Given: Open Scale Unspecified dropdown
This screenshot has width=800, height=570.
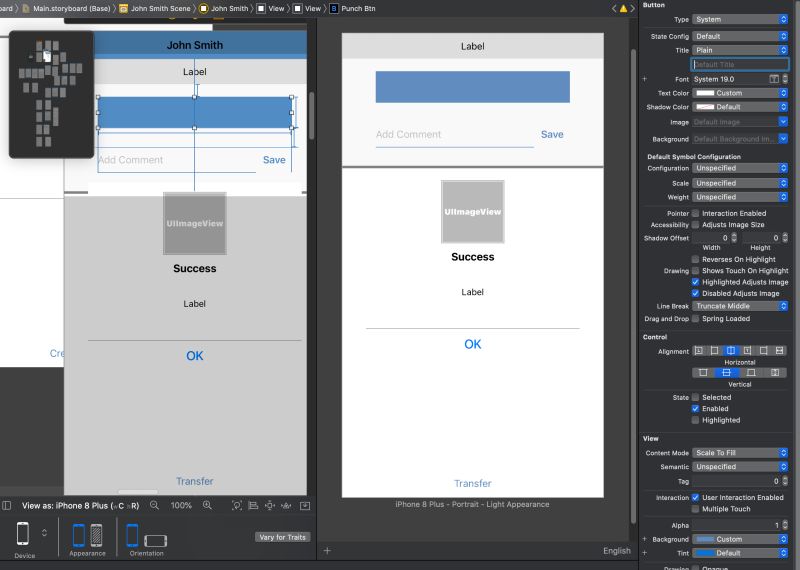Looking at the screenshot, I should (x=740, y=183).
